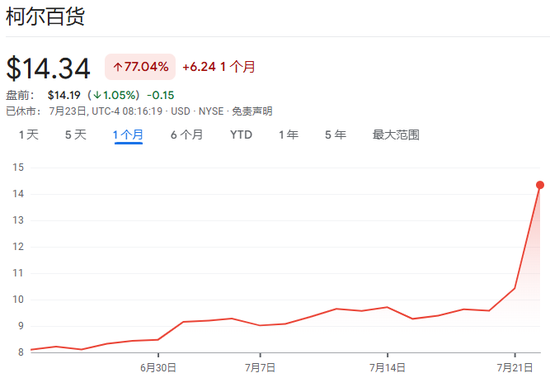Click the -0.15 pre-market change
The width and height of the screenshot is (550, 392).
tap(161, 95)
